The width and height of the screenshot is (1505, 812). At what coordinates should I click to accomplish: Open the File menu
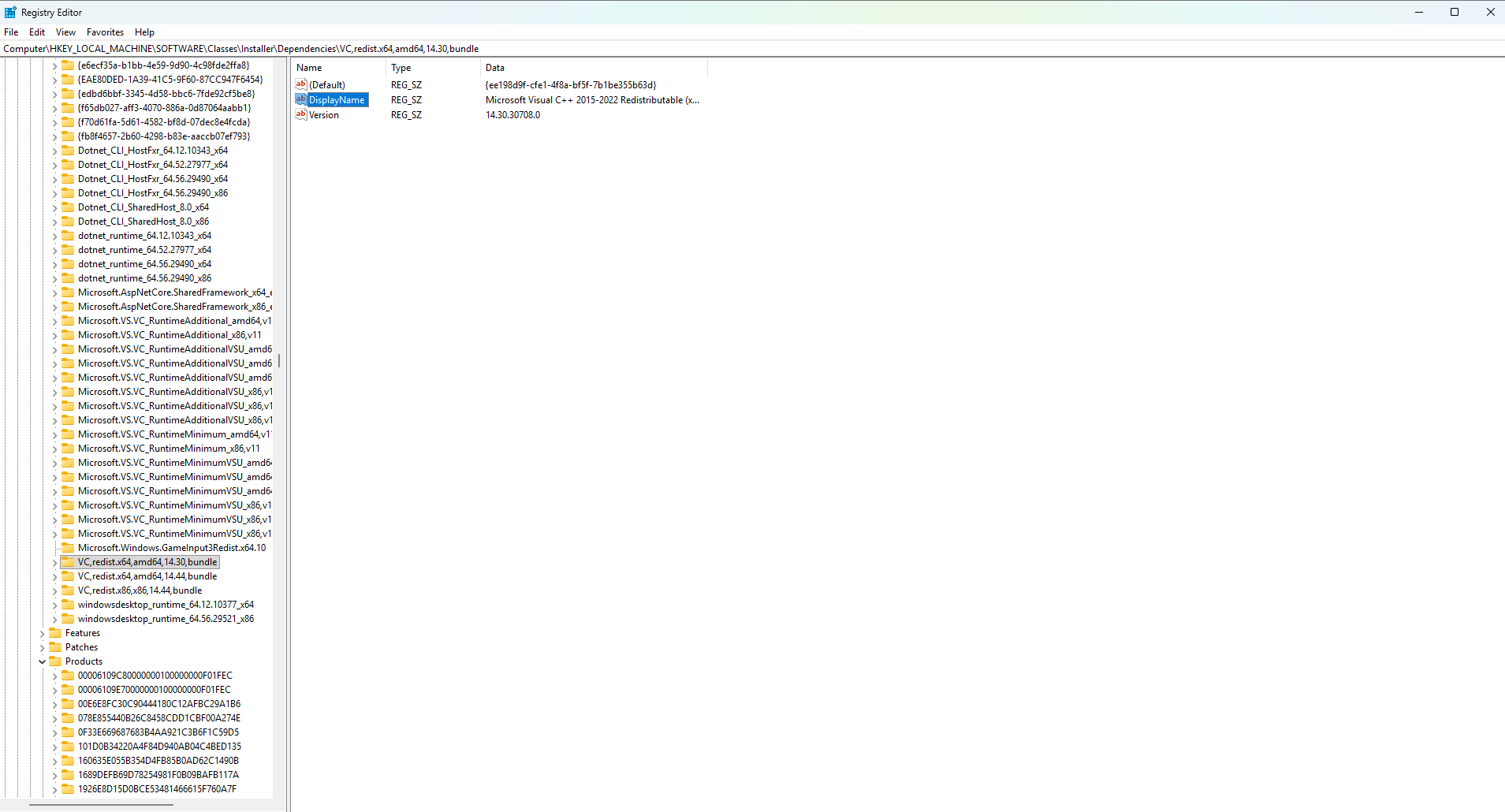(x=11, y=32)
